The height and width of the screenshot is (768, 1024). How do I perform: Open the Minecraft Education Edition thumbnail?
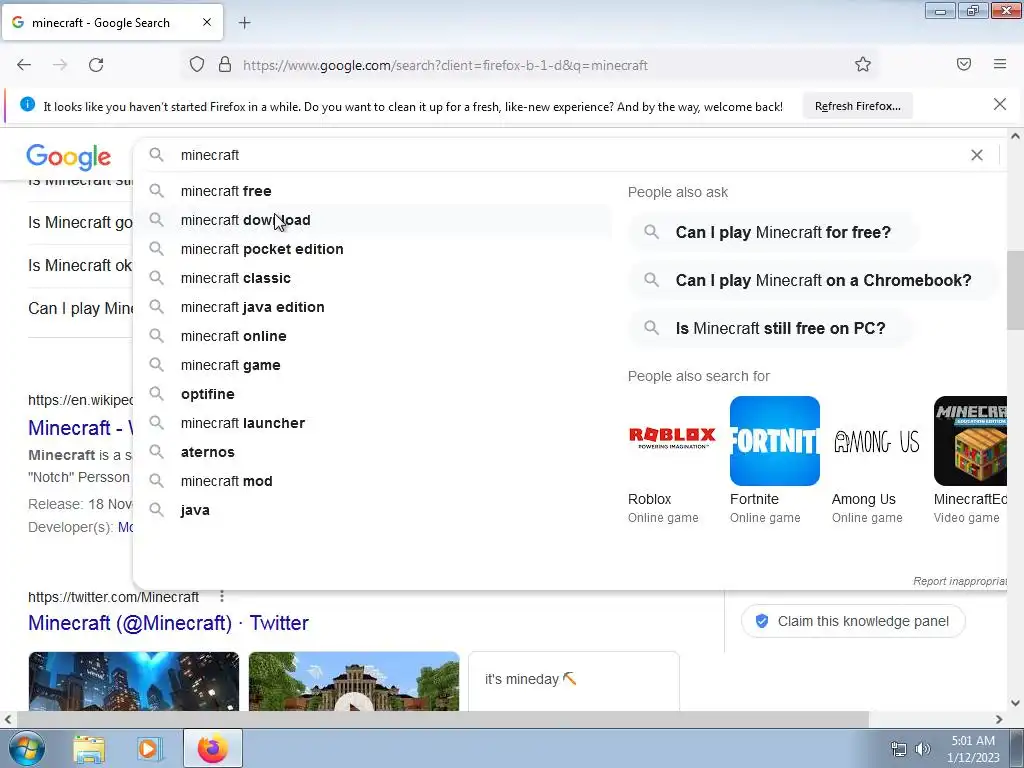coord(970,441)
